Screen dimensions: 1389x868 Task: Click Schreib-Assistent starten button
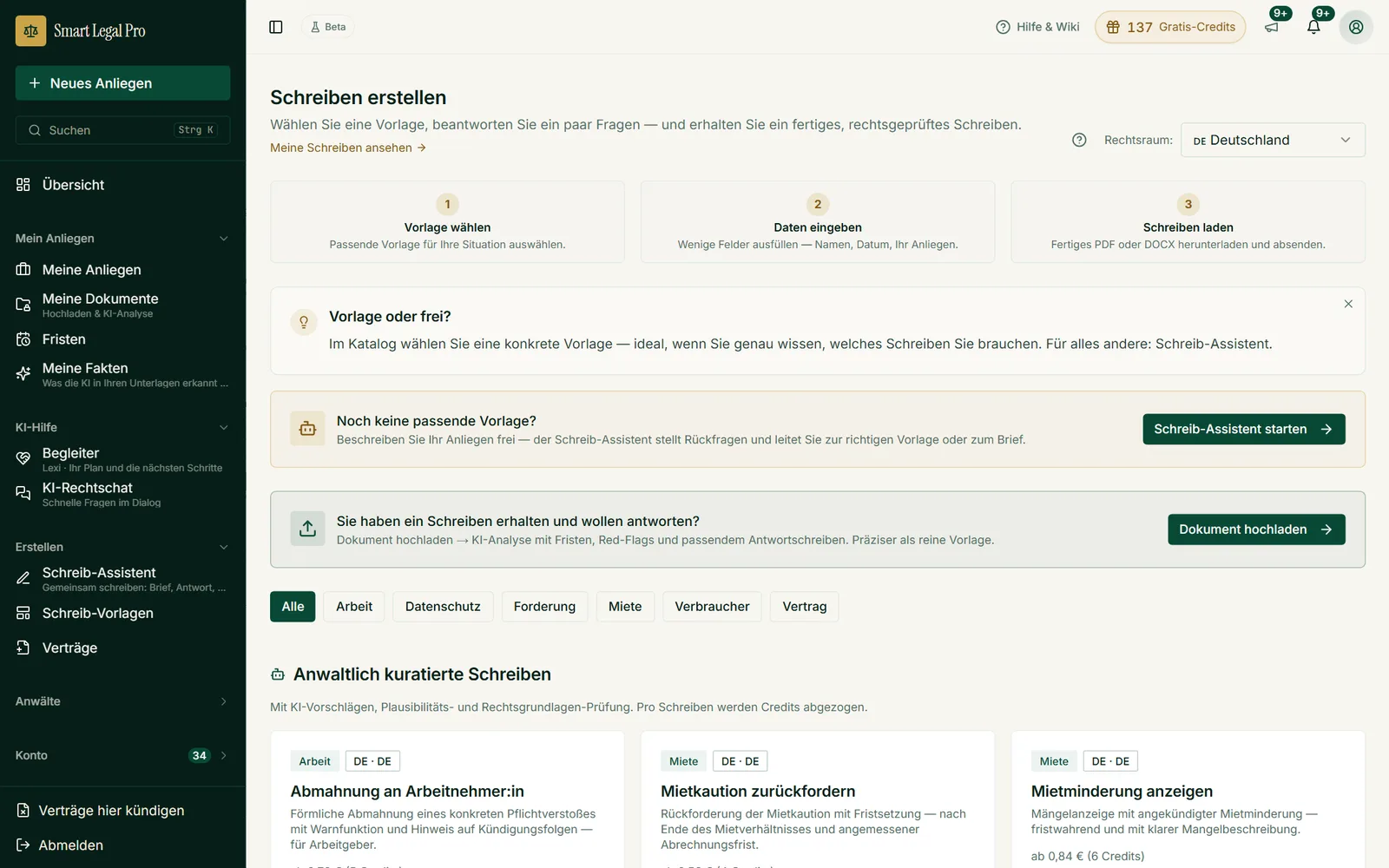1244,429
